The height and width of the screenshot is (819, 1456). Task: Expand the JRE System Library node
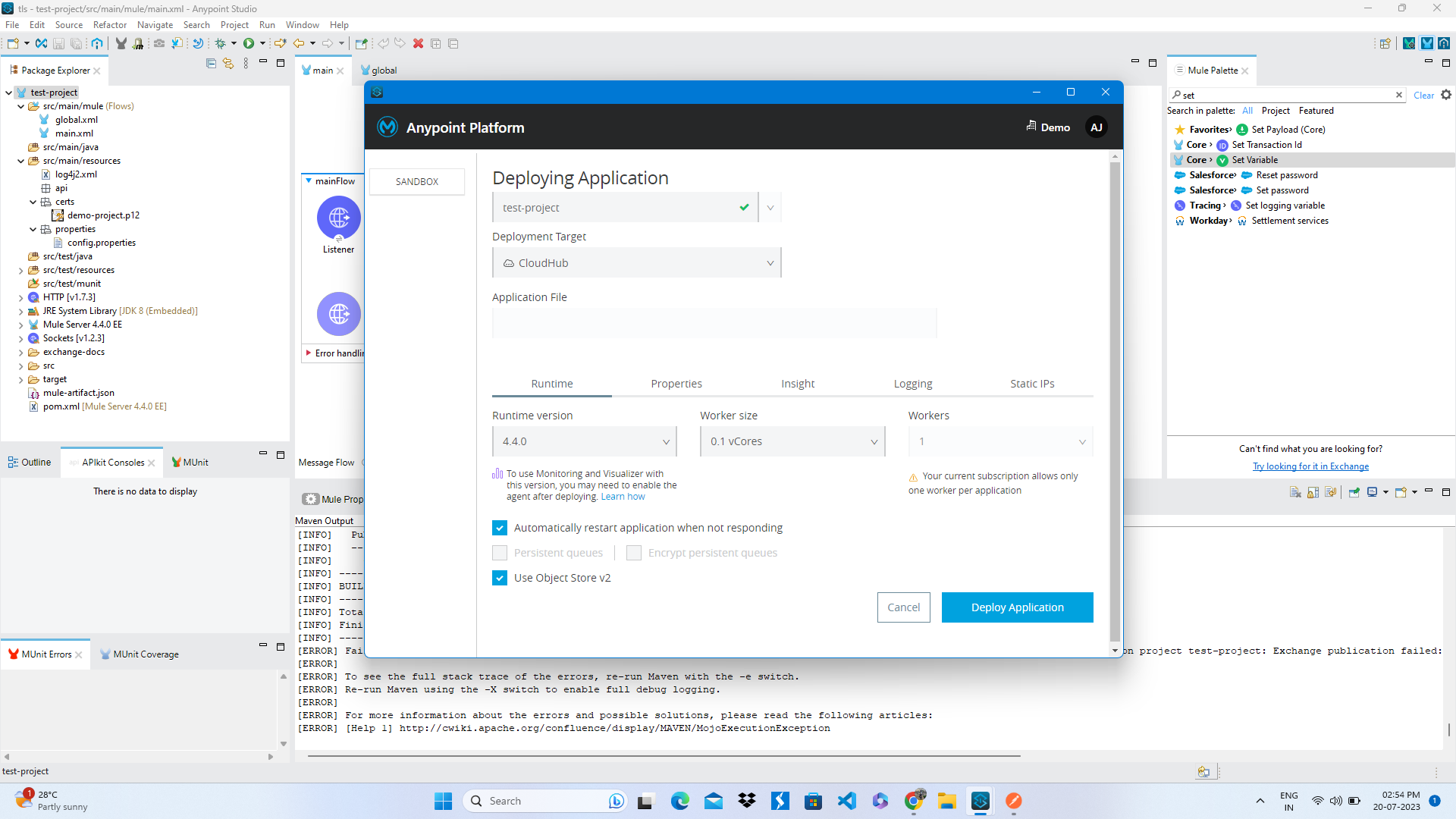pos(20,311)
